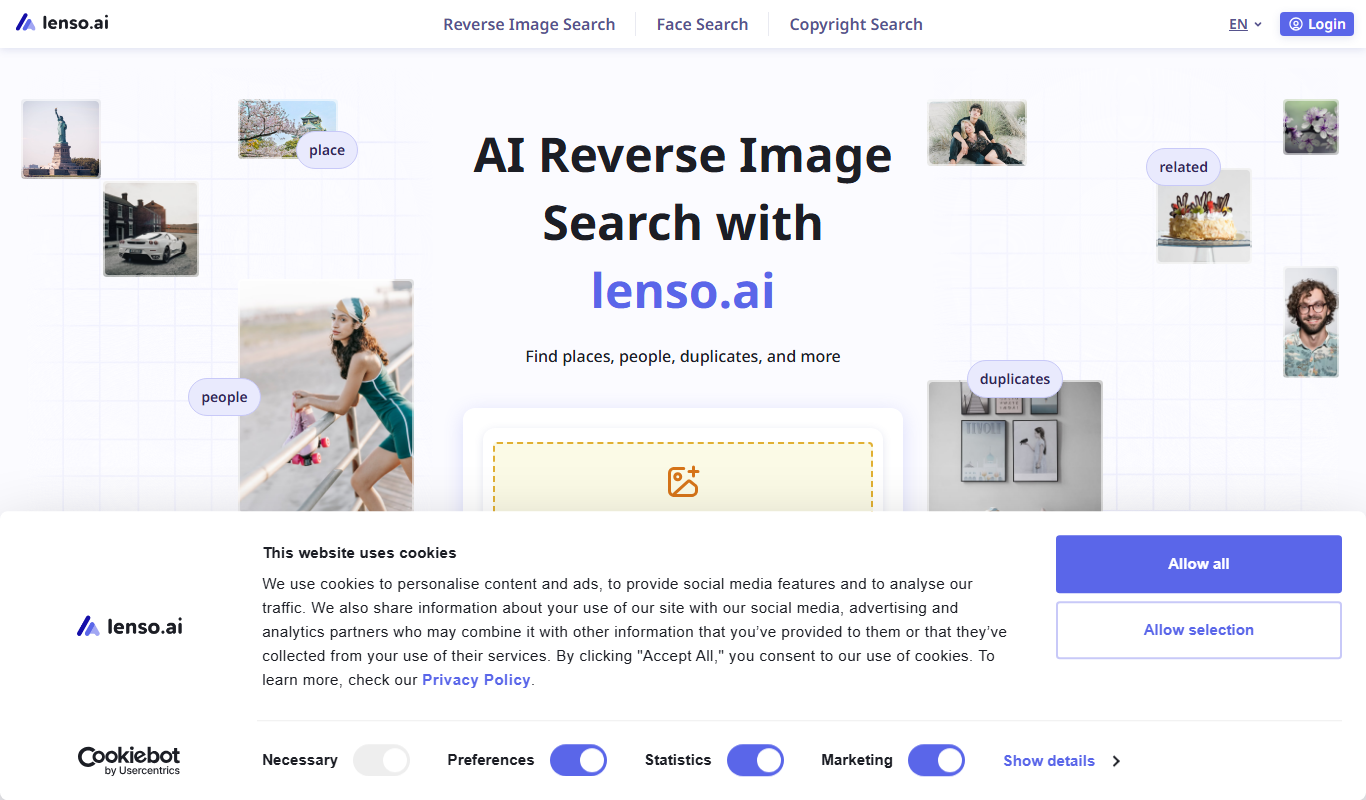
Task: Open the Login button
Action: pos(1316,24)
